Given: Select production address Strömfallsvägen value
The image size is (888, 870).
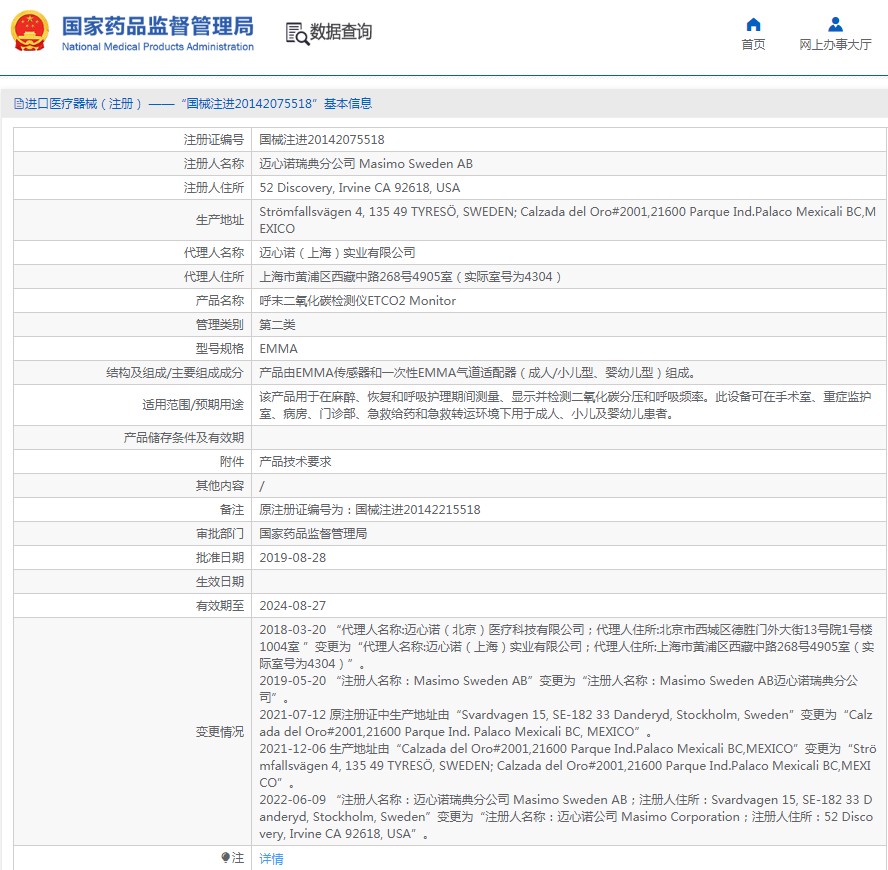Looking at the screenshot, I should point(567,220).
